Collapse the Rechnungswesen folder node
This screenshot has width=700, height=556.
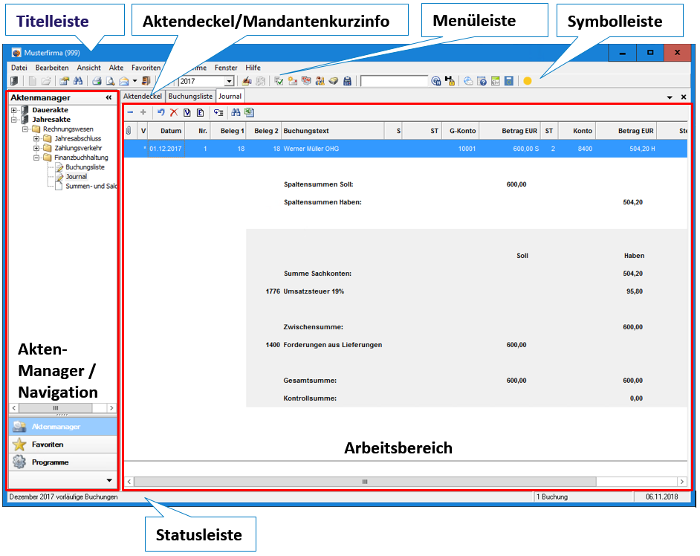(x=25, y=129)
